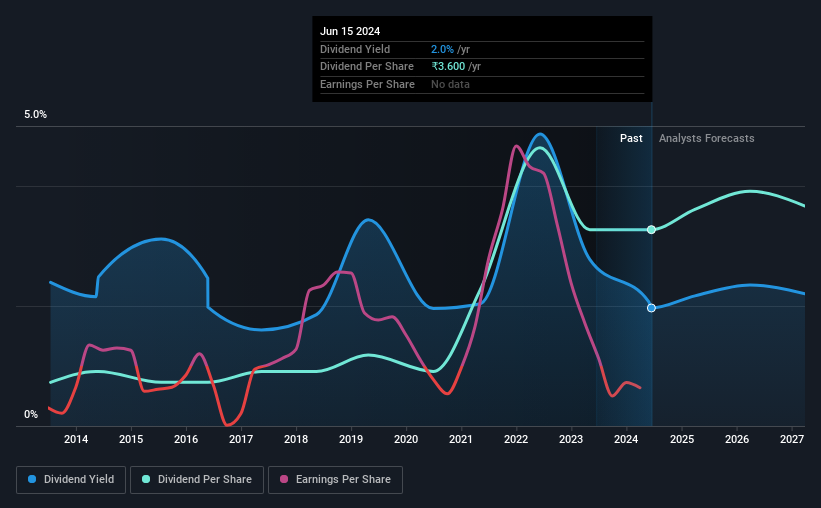
Task: Click the 2027 x-axis label
Action: [x=792, y=439]
